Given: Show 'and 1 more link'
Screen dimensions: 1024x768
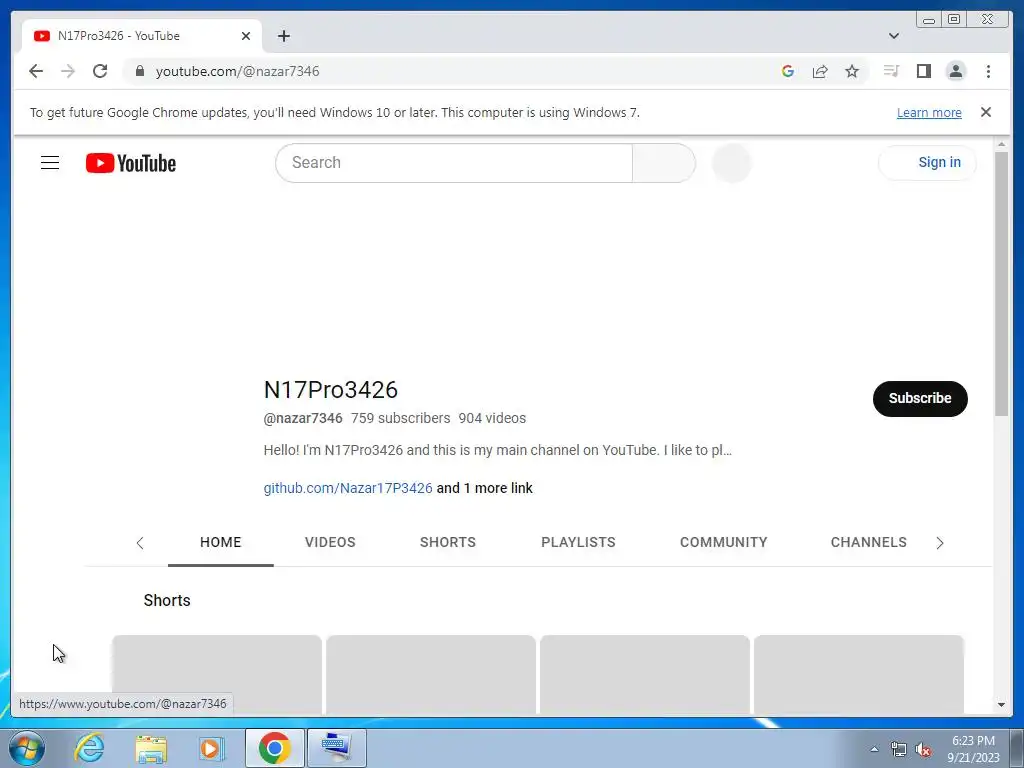Looking at the screenshot, I should coord(485,488).
